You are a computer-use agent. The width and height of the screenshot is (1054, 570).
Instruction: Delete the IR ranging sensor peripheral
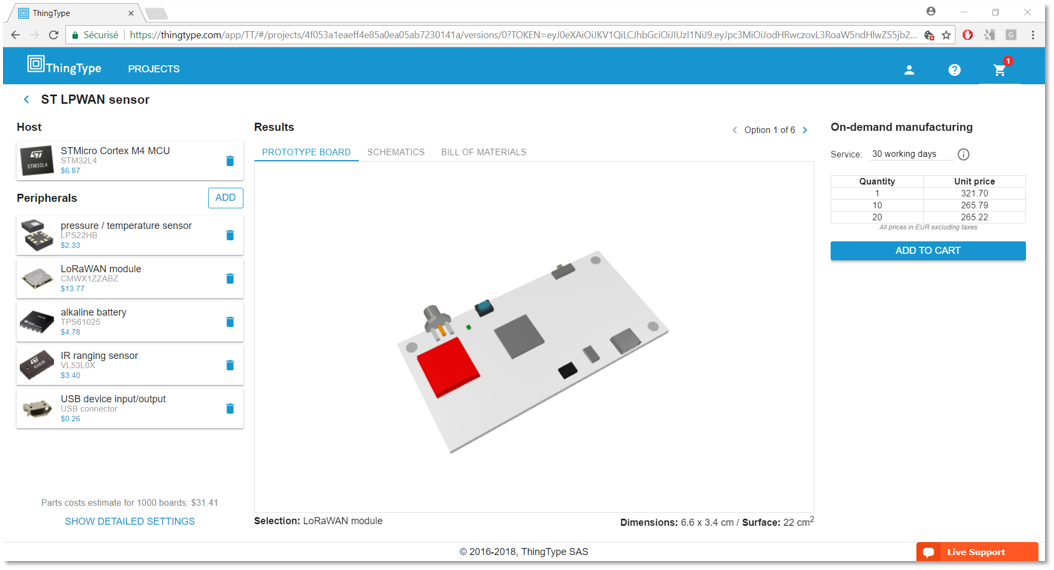tap(230, 365)
